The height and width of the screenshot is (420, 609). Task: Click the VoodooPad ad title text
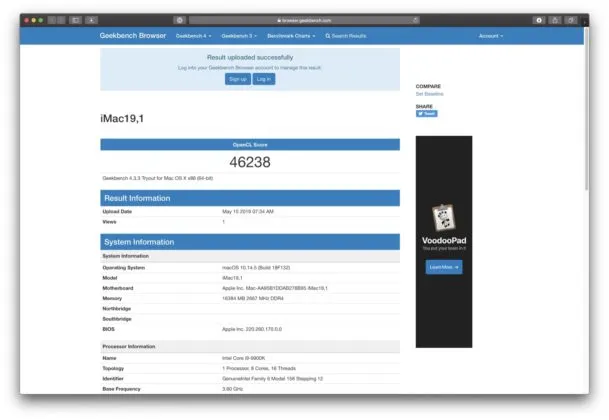[x=444, y=240]
